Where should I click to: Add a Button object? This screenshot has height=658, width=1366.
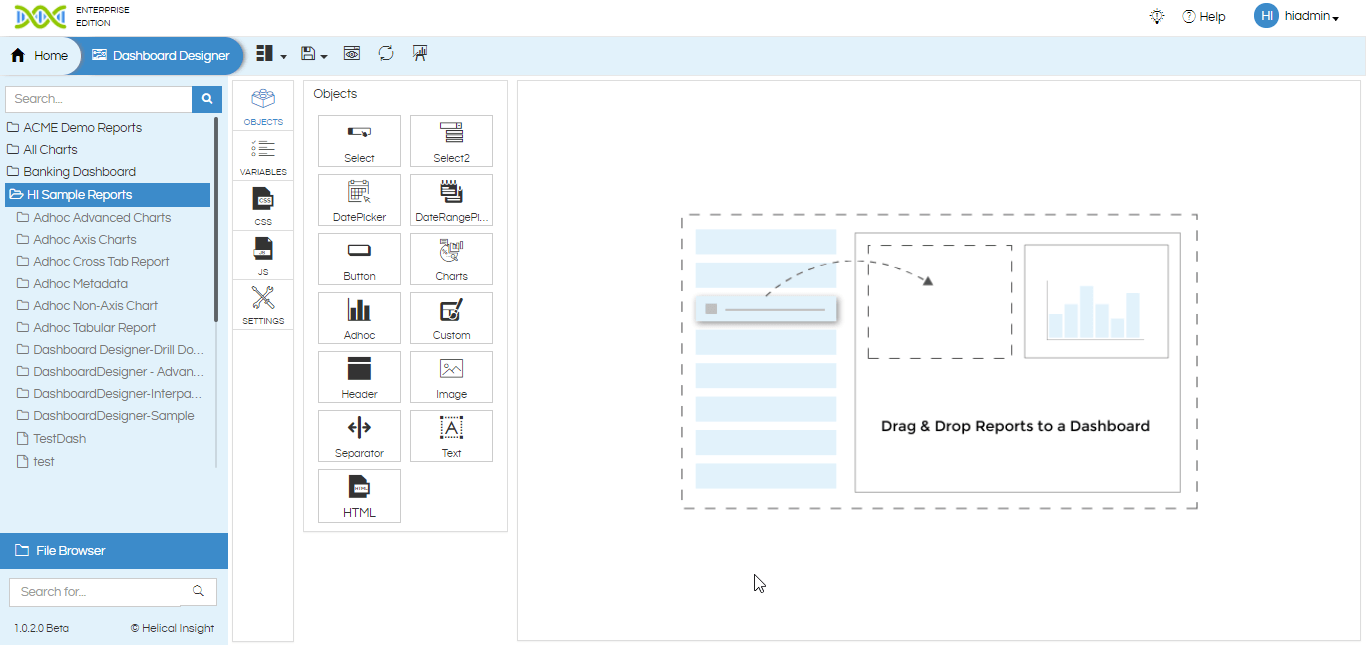pos(359,259)
